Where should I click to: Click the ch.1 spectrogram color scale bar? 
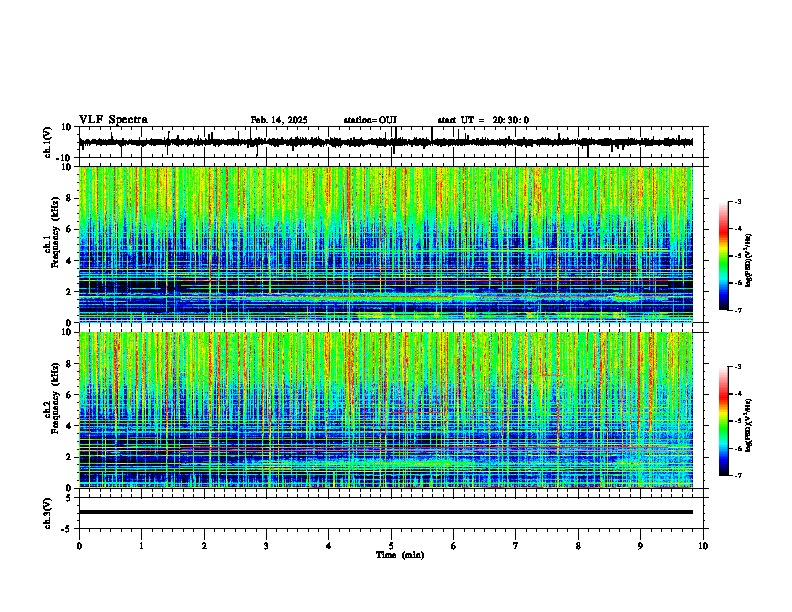click(x=724, y=256)
